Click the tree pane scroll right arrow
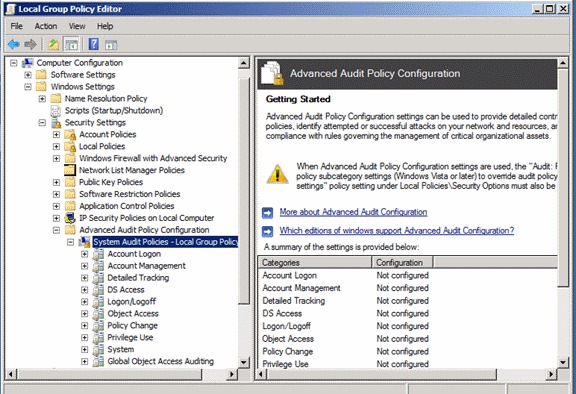 pyautogui.click(x=231, y=374)
